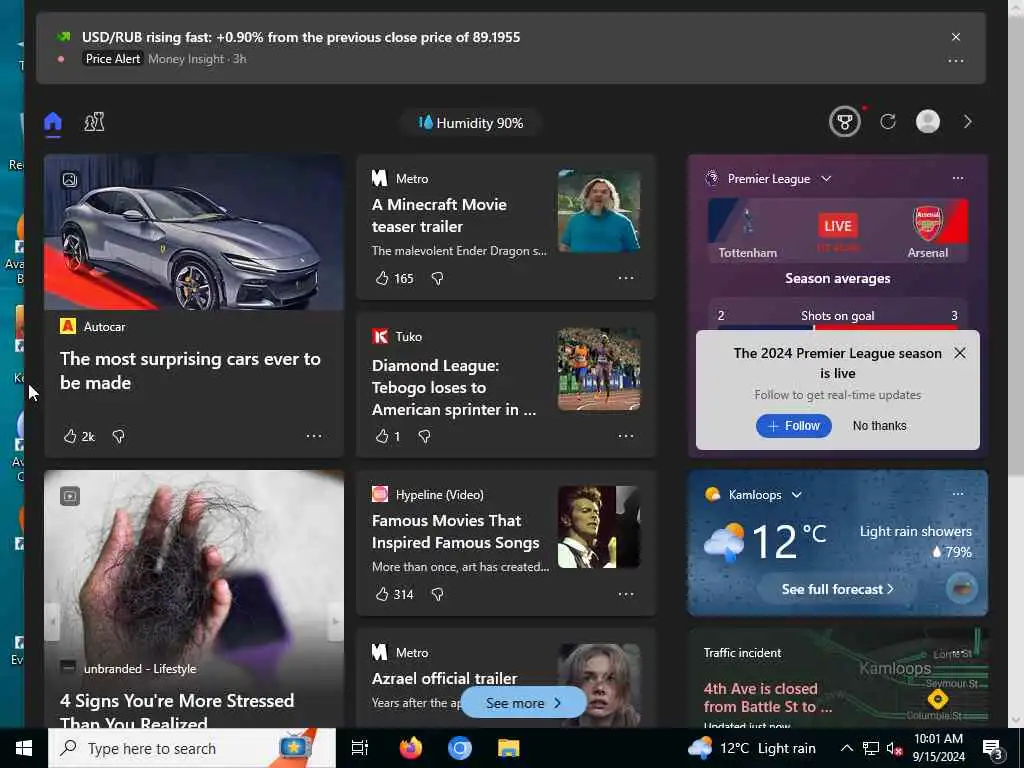
Task: Click See full forecast link
Action: [837, 589]
